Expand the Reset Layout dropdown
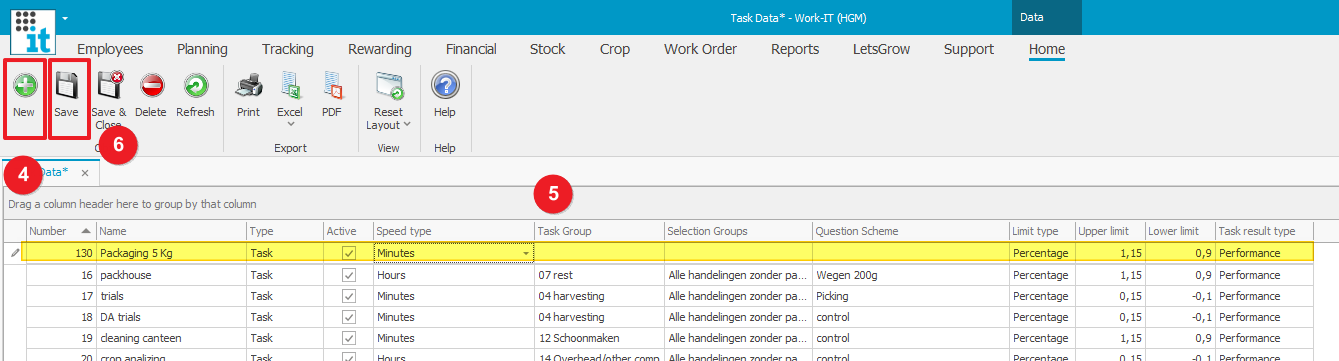Viewport: 1339px width, 361px height. [408, 125]
